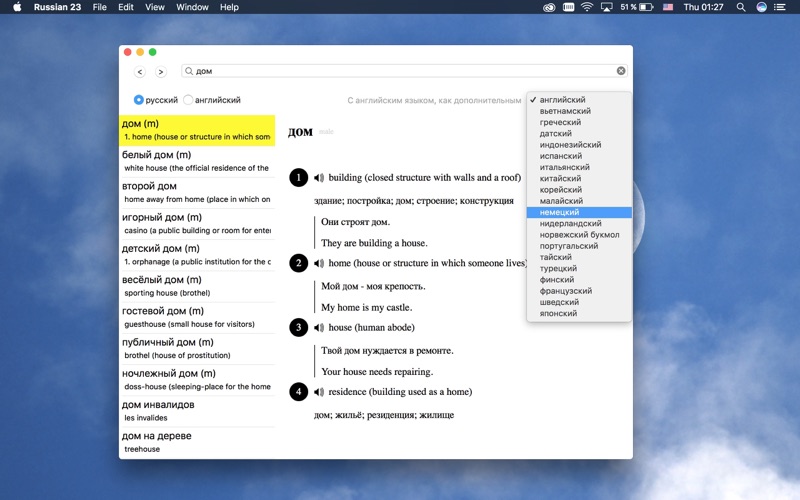Select the гостевой дом (m) result

[197, 317]
